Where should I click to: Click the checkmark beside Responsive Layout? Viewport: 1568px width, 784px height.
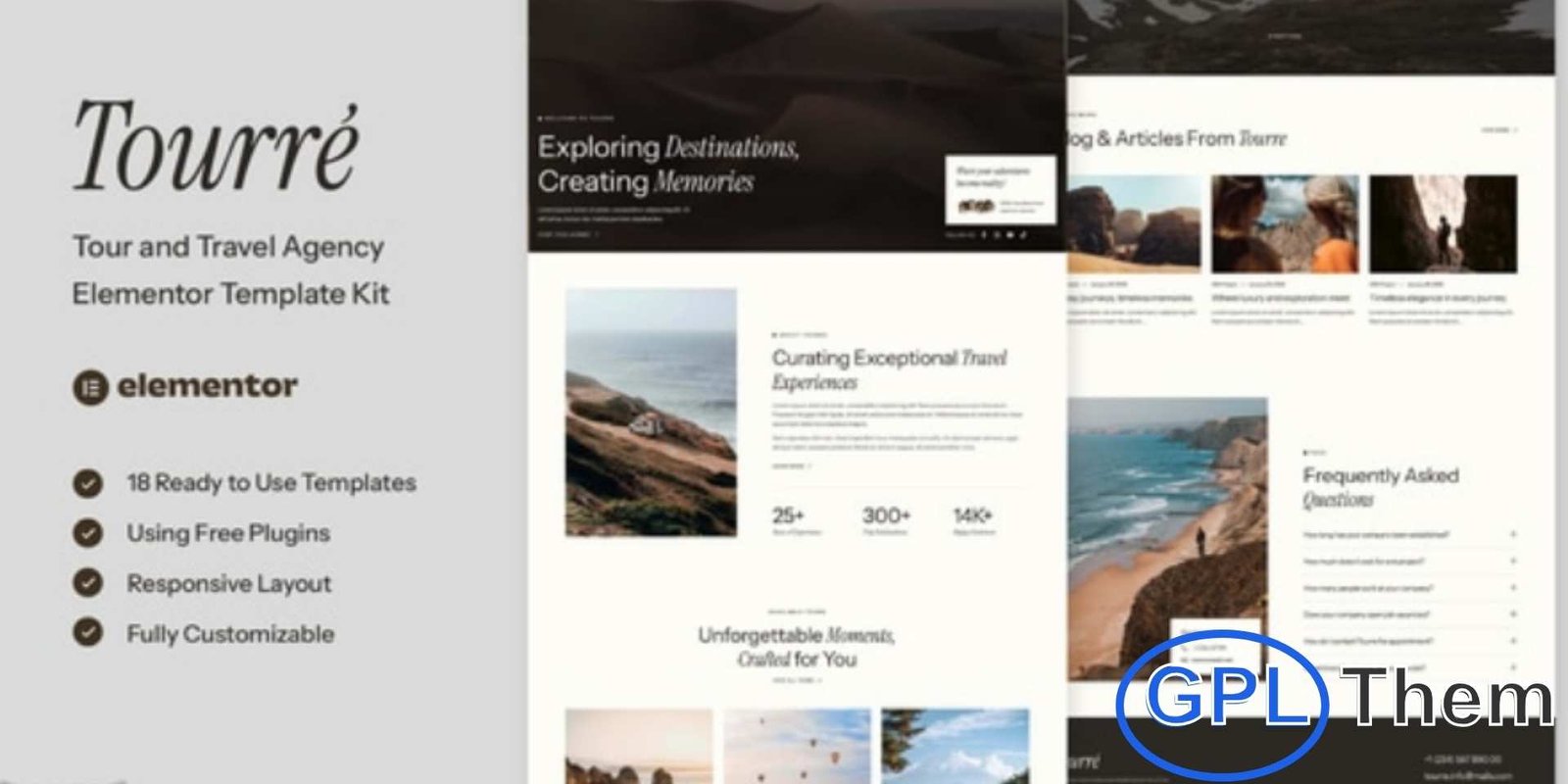point(88,583)
